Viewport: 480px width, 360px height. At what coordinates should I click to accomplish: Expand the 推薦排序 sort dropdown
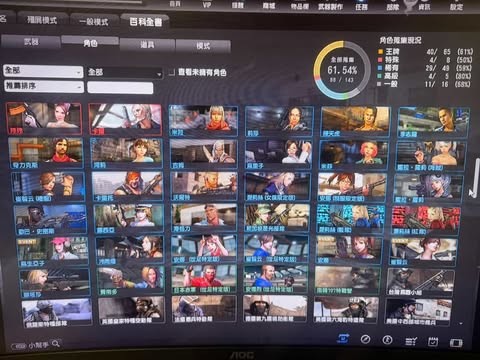44,86
